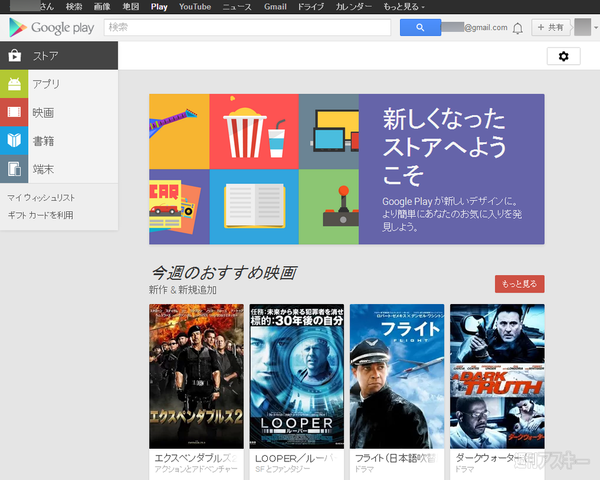Open Gmail in the top Google bar
This screenshot has height=480, width=600.
tap(275, 7)
